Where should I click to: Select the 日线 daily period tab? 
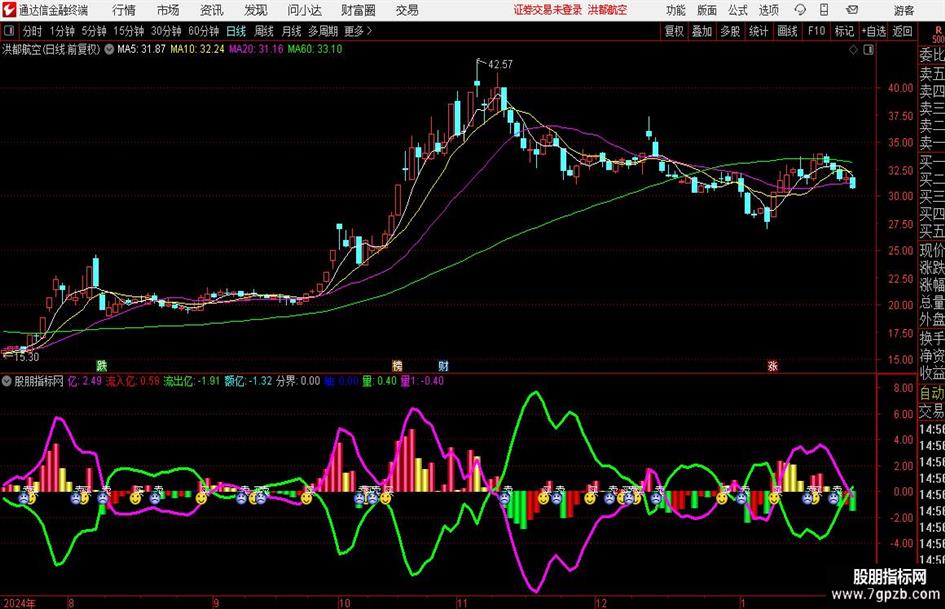(x=236, y=31)
